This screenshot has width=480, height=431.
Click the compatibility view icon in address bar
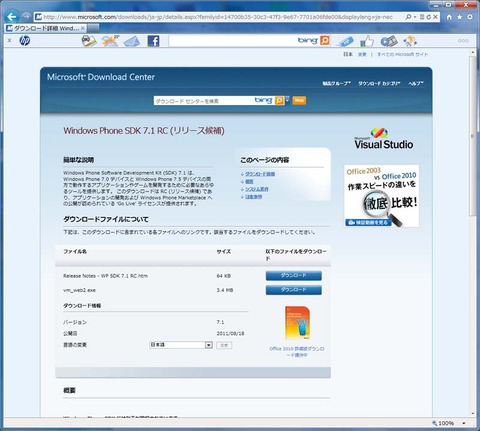(422, 17)
